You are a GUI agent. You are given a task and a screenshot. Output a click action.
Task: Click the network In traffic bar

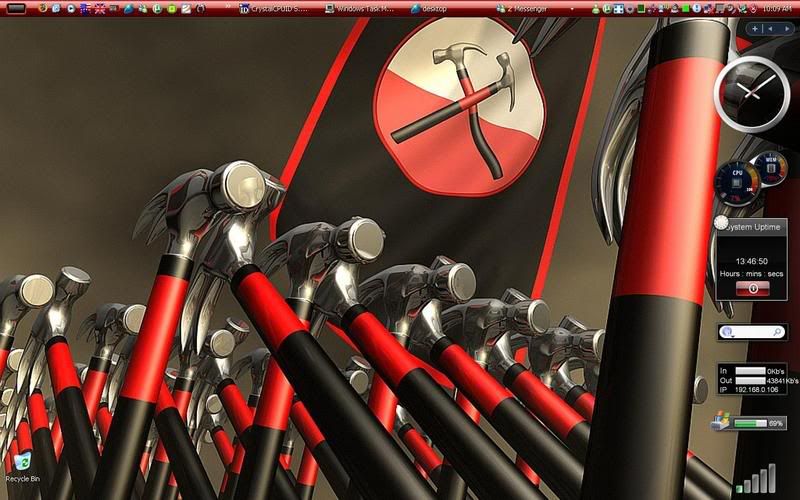750,371
